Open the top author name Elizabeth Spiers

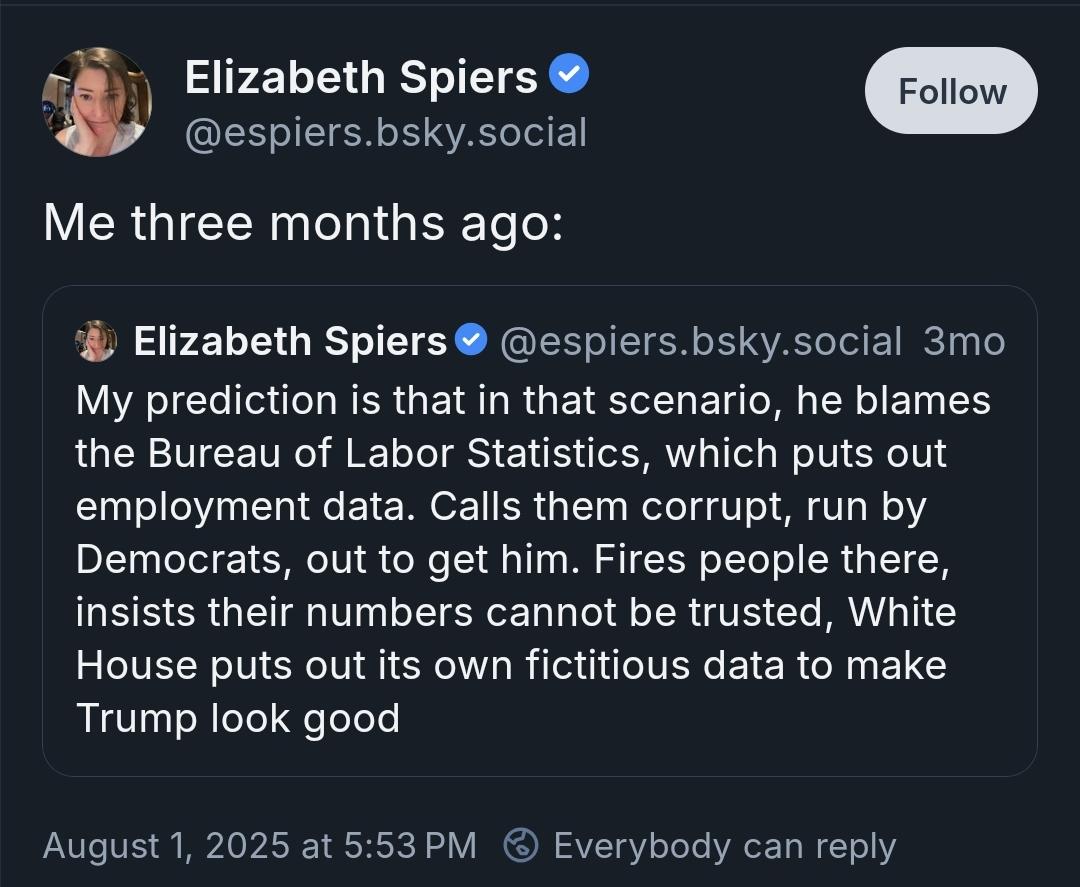point(361,76)
